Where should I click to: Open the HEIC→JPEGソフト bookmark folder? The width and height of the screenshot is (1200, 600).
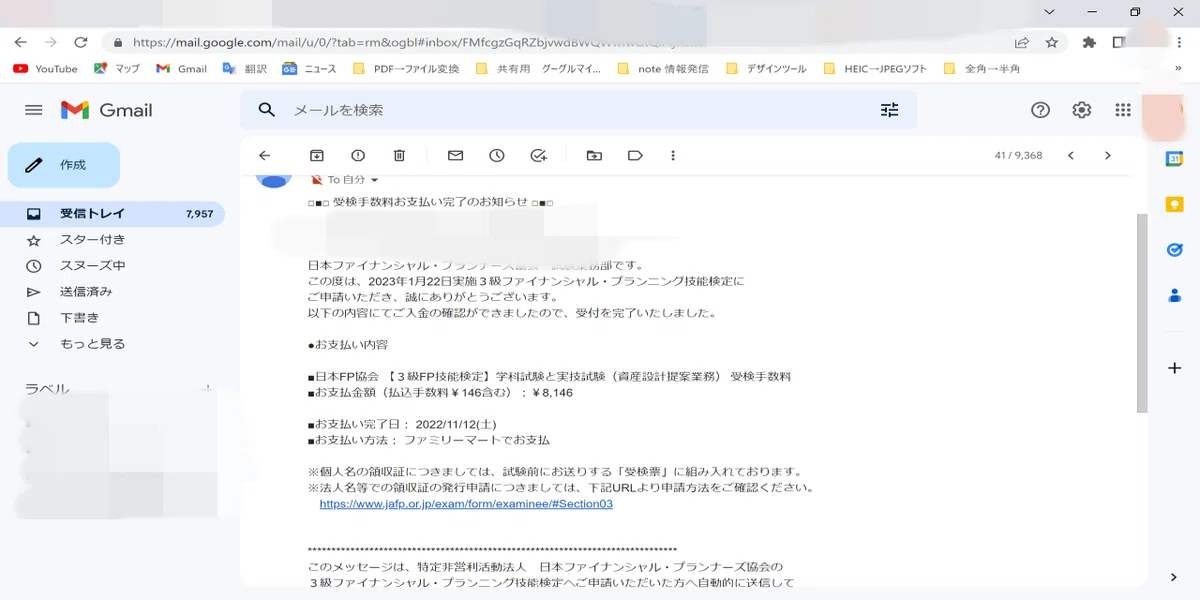pyautogui.click(x=875, y=69)
